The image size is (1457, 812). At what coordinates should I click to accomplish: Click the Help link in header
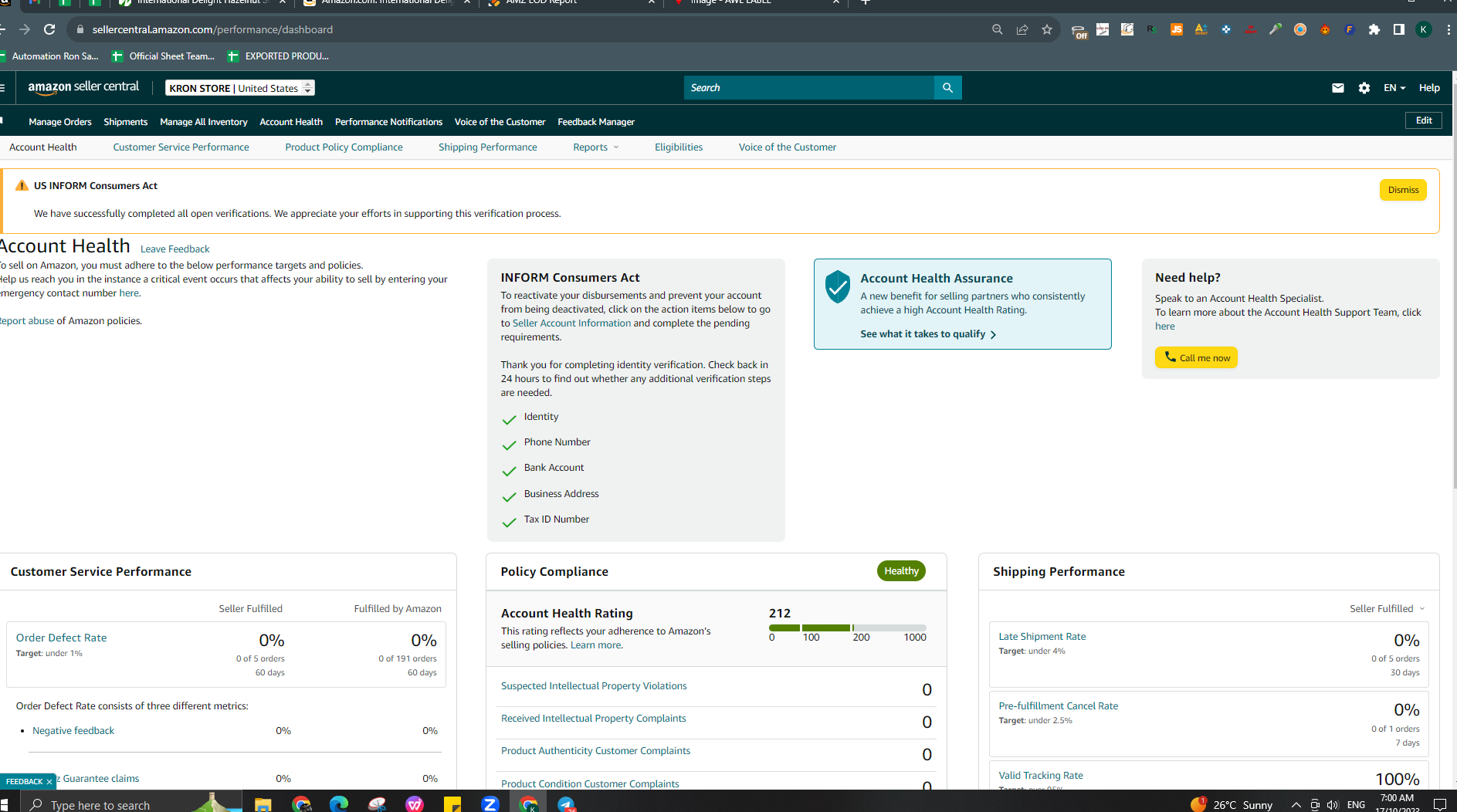pyautogui.click(x=1429, y=88)
